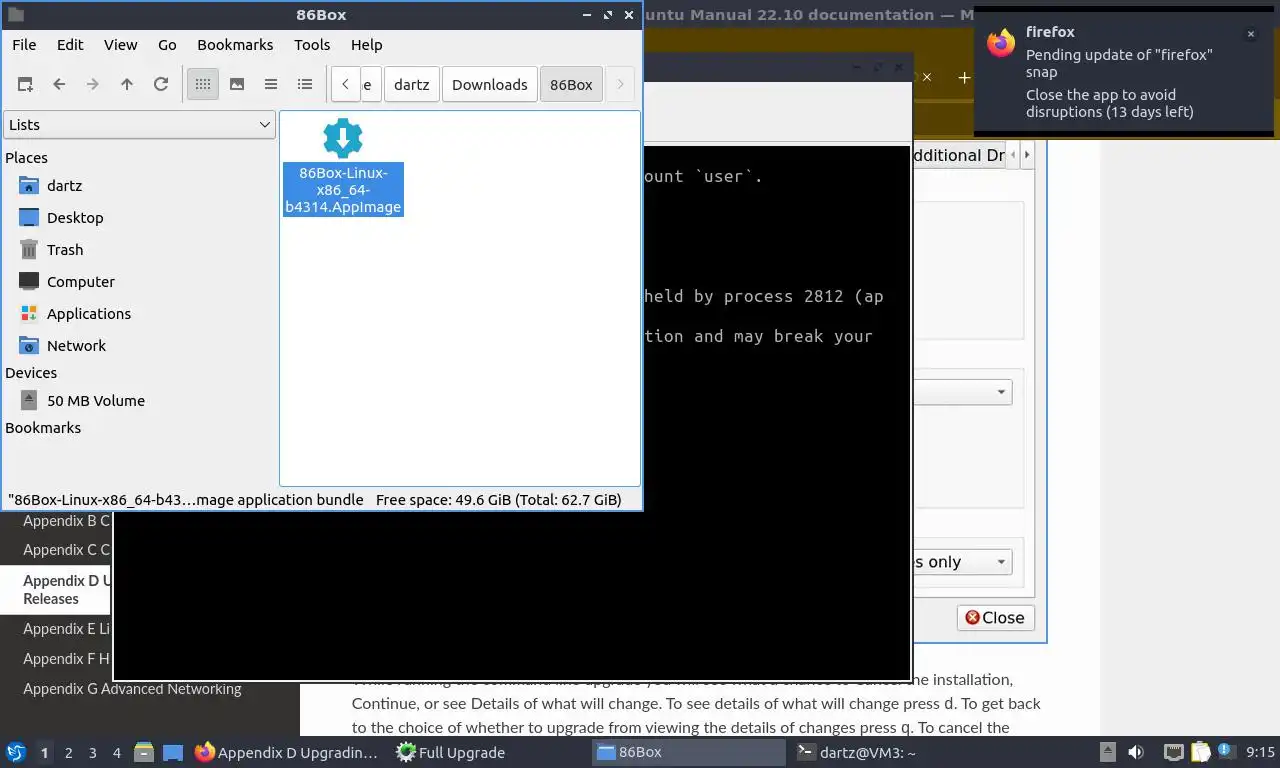This screenshot has width=1280, height=768.
Task: Open Desktop in the Places sidebar
Action: pyautogui.click(x=75, y=218)
